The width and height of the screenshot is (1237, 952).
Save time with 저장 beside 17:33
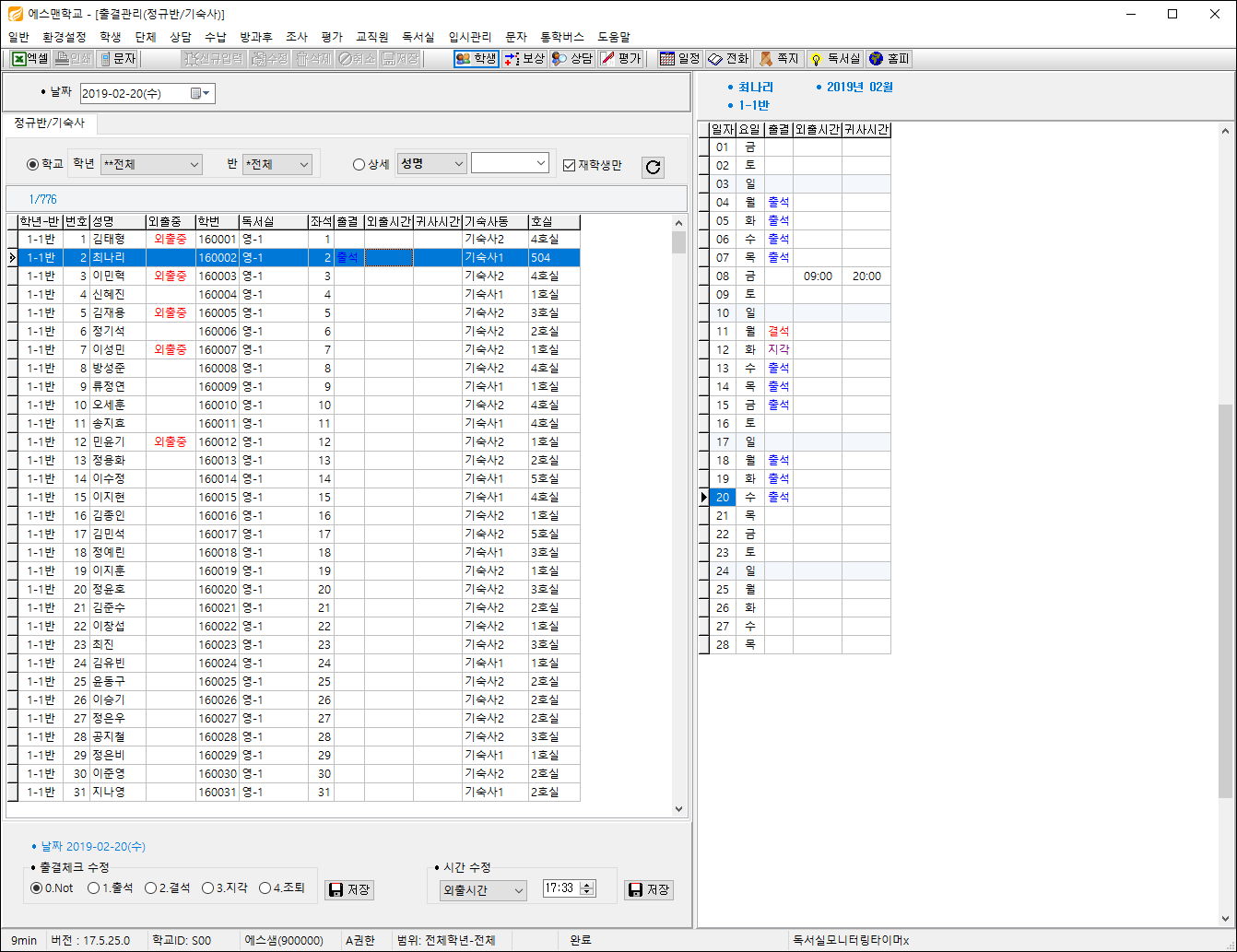pyautogui.click(x=649, y=889)
